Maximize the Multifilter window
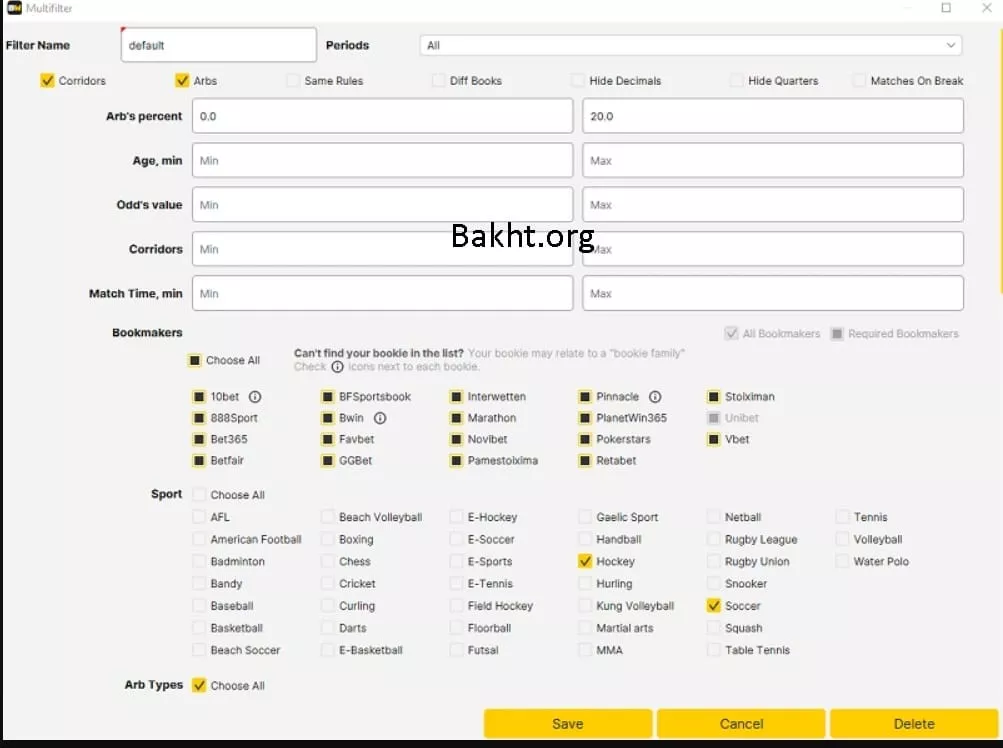 tap(946, 8)
